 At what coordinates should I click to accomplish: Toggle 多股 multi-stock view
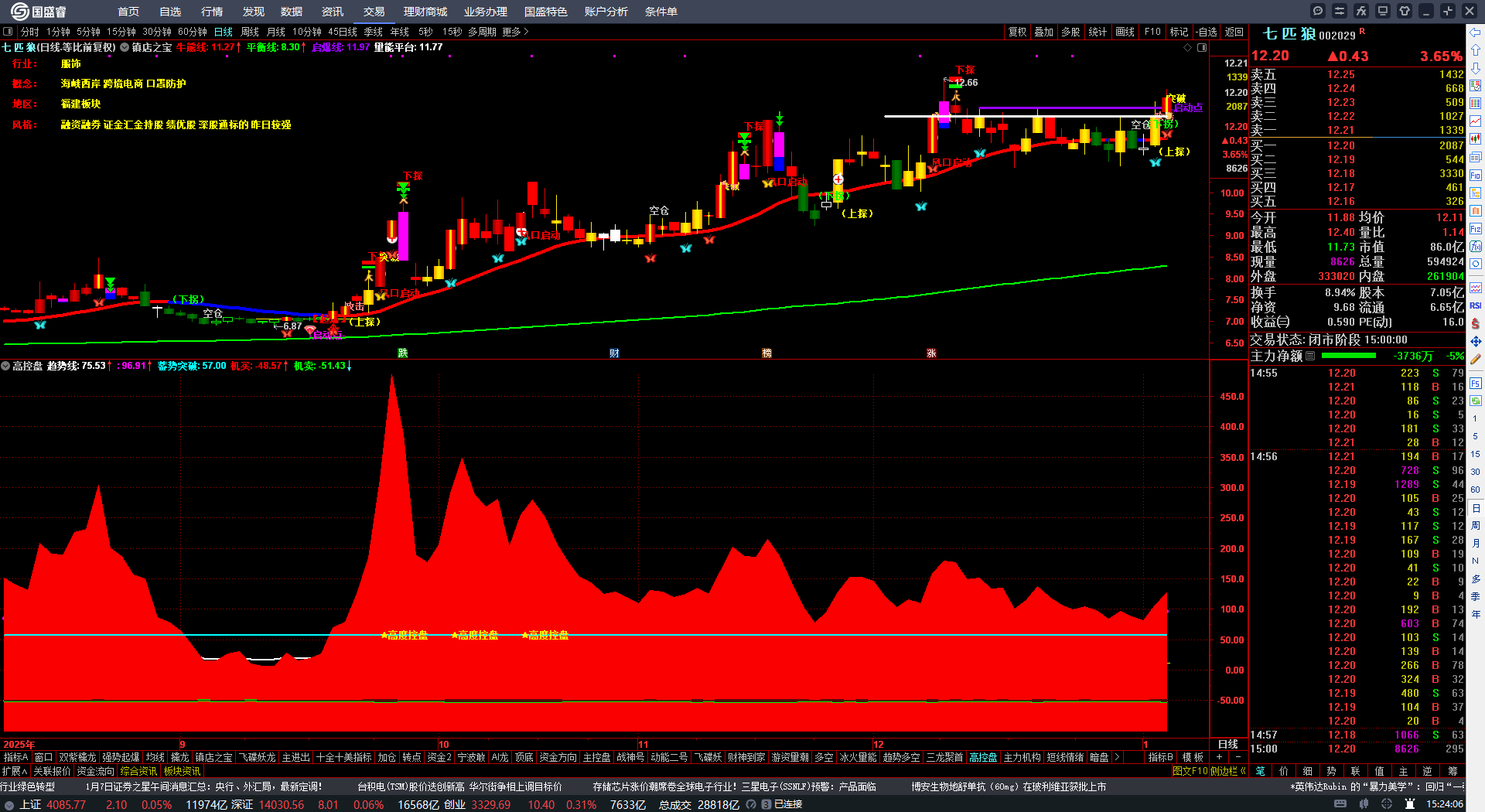pos(1070,32)
